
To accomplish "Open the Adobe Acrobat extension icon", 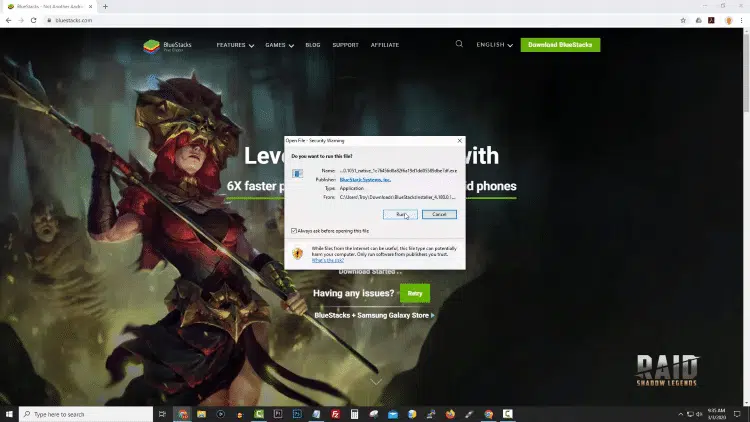I will coord(711,20).
